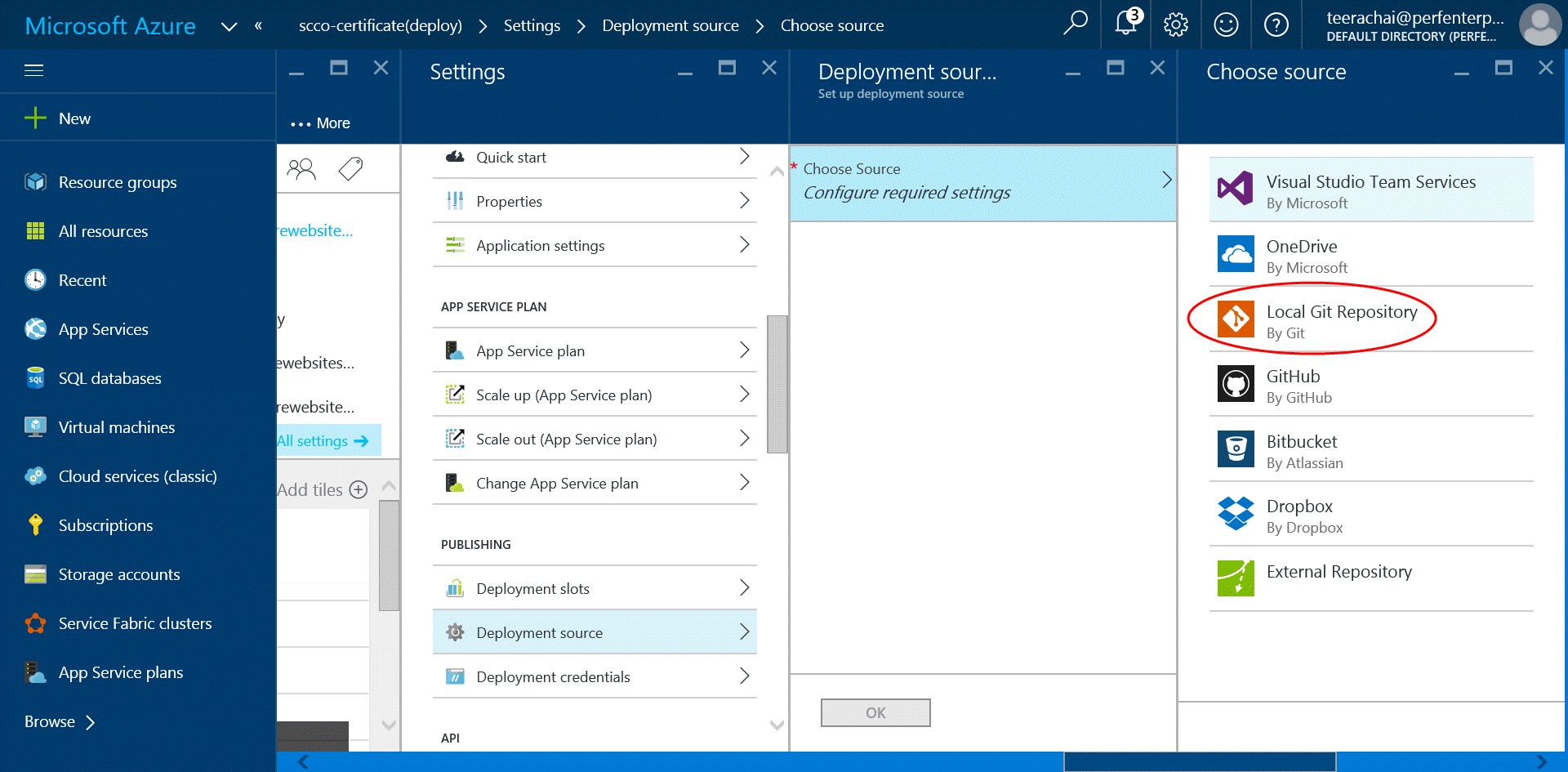Screen dimensions: 1568x772
Task: Open the help question mark icon
Action: click(x=1276, y=25)
